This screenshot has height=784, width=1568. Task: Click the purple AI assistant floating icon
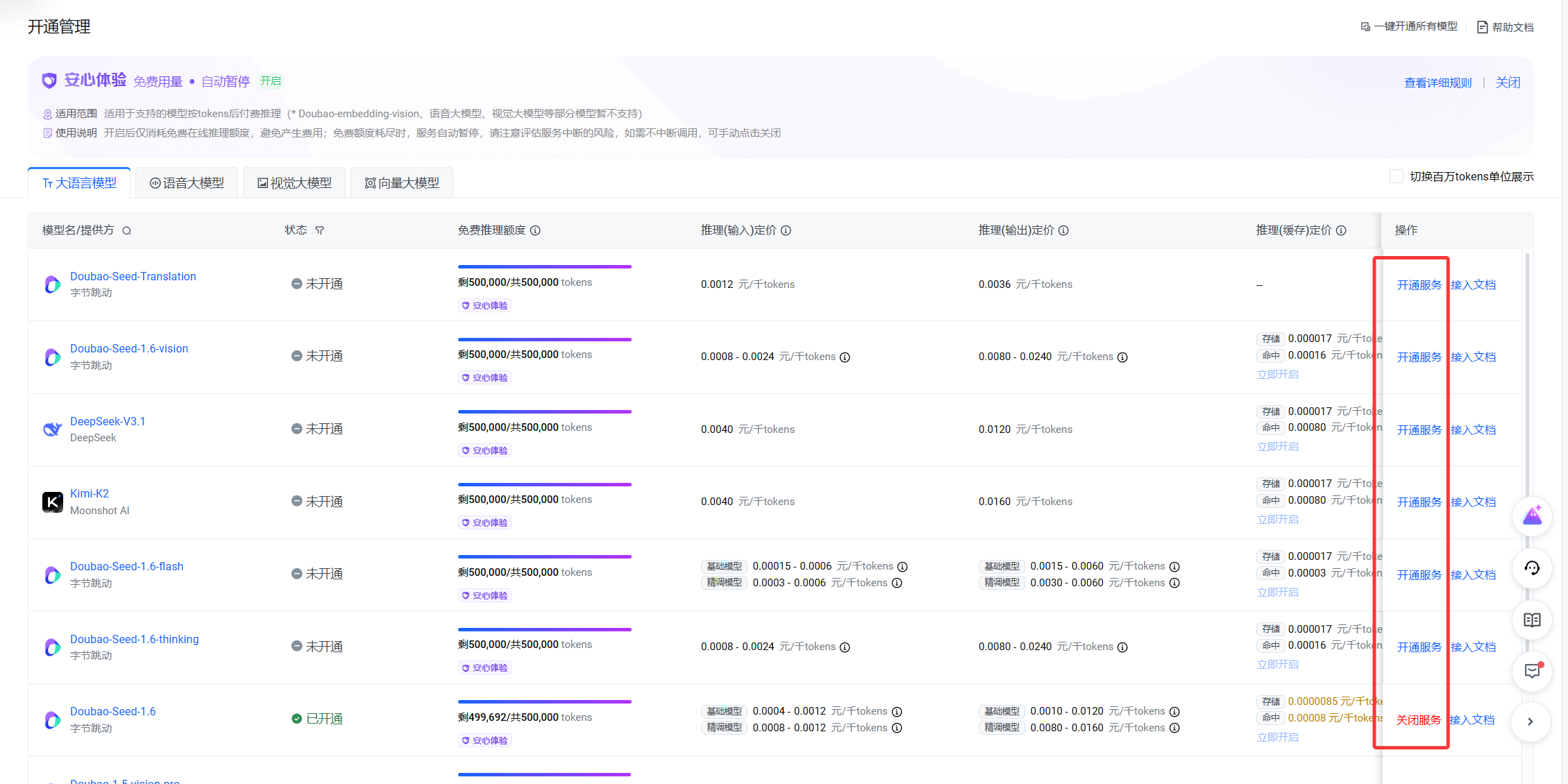1532,516
